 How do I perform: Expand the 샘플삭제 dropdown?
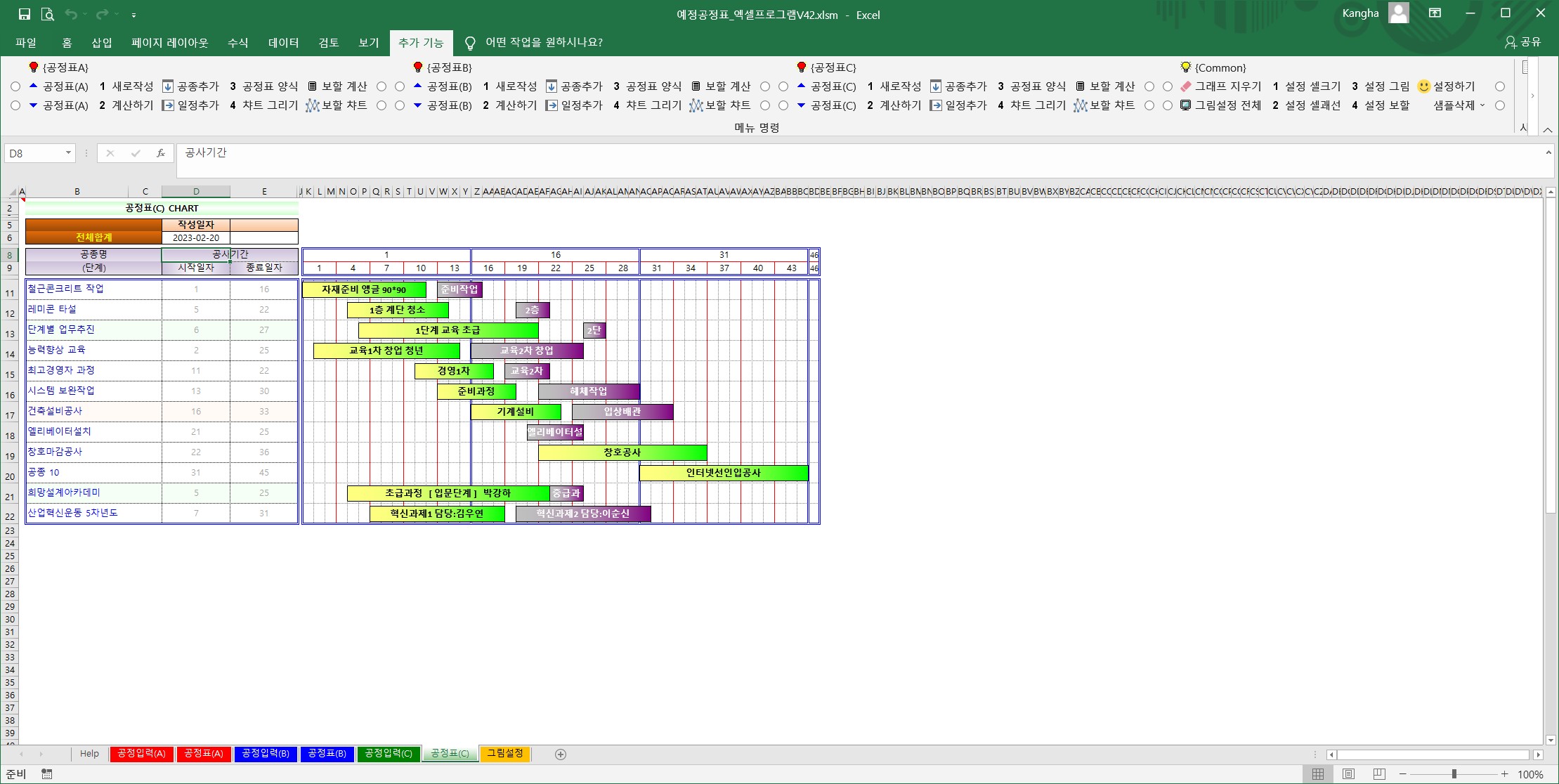[1482, 105]
